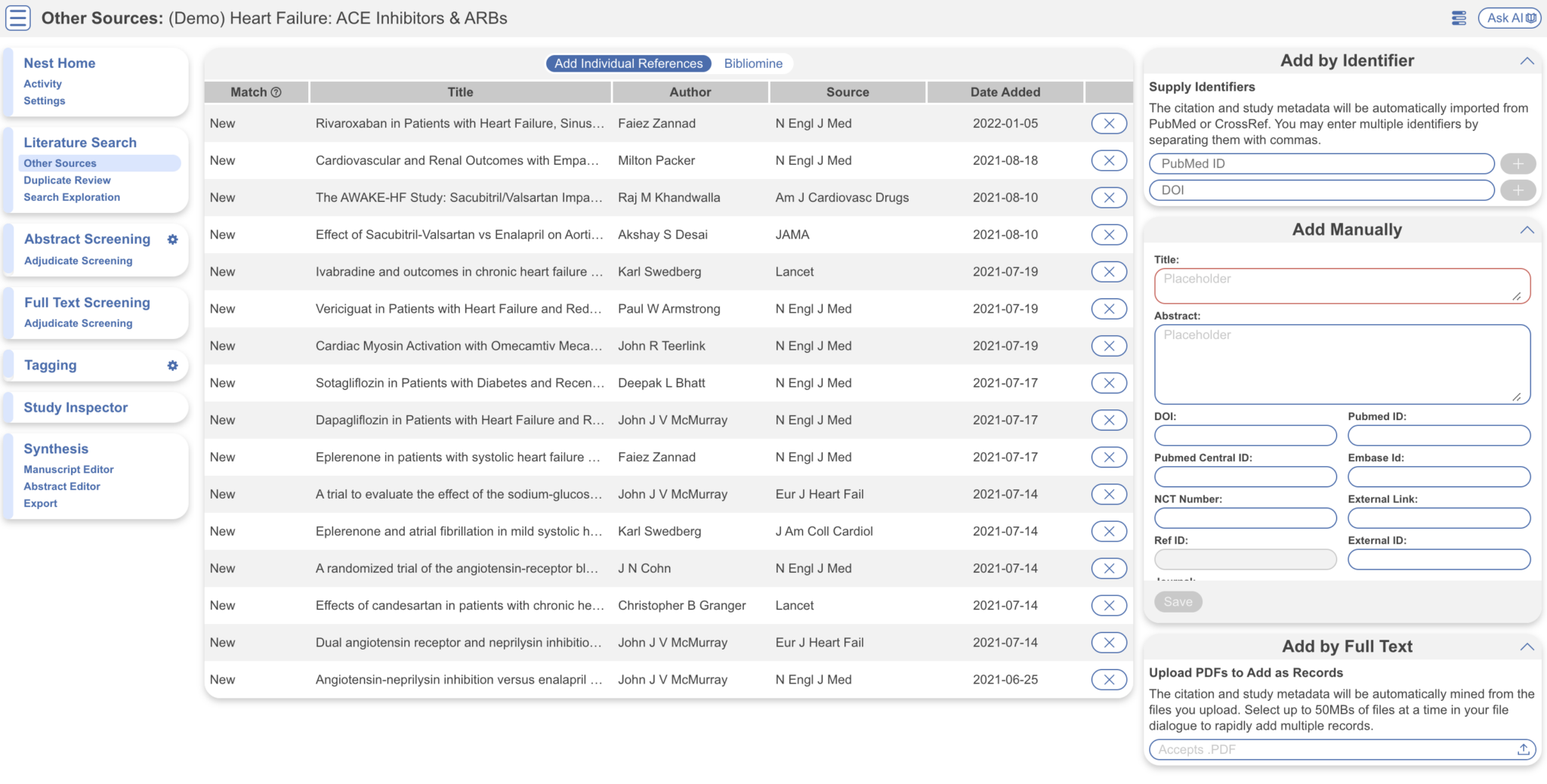Click the plus icon beside DOI field
The width and height of the screenshot is (1547, 784).
tap(1518, 190)
